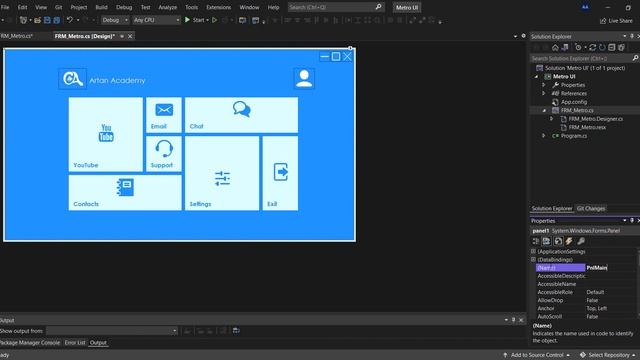The image size is (640, 360).
Task: Open the File menu
Action: coord(5,7)
